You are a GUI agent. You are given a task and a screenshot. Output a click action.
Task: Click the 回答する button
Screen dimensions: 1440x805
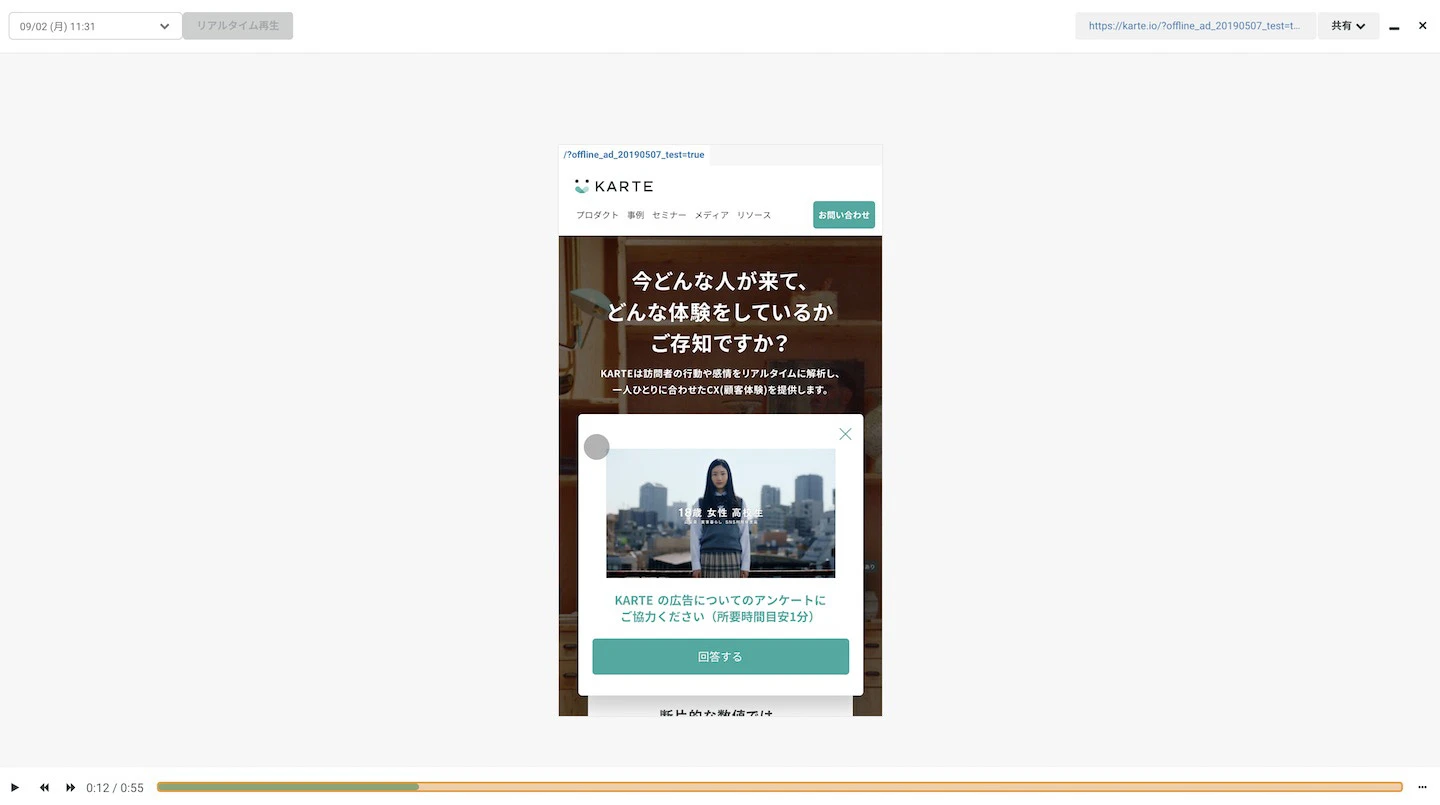[x=721, y=657]
